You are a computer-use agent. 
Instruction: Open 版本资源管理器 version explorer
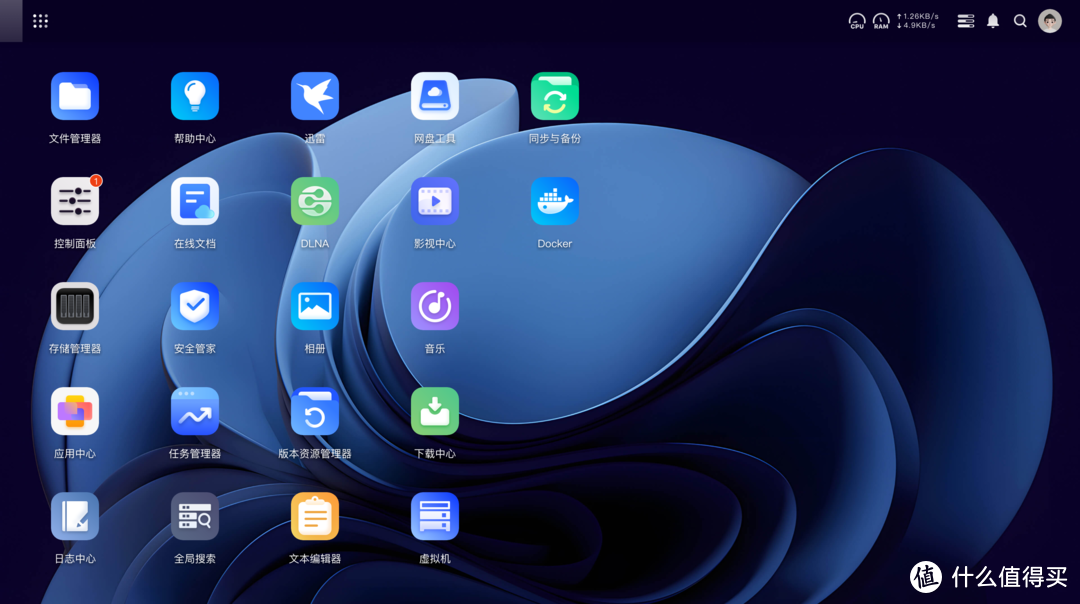pyautogui.click(x=315, y=411)
